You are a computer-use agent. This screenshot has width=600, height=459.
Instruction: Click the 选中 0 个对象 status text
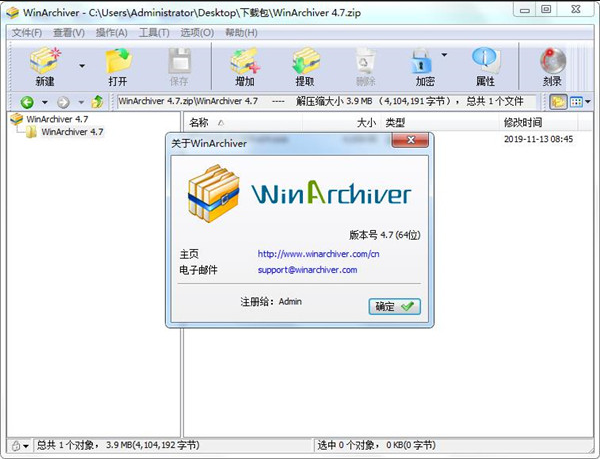377,445
